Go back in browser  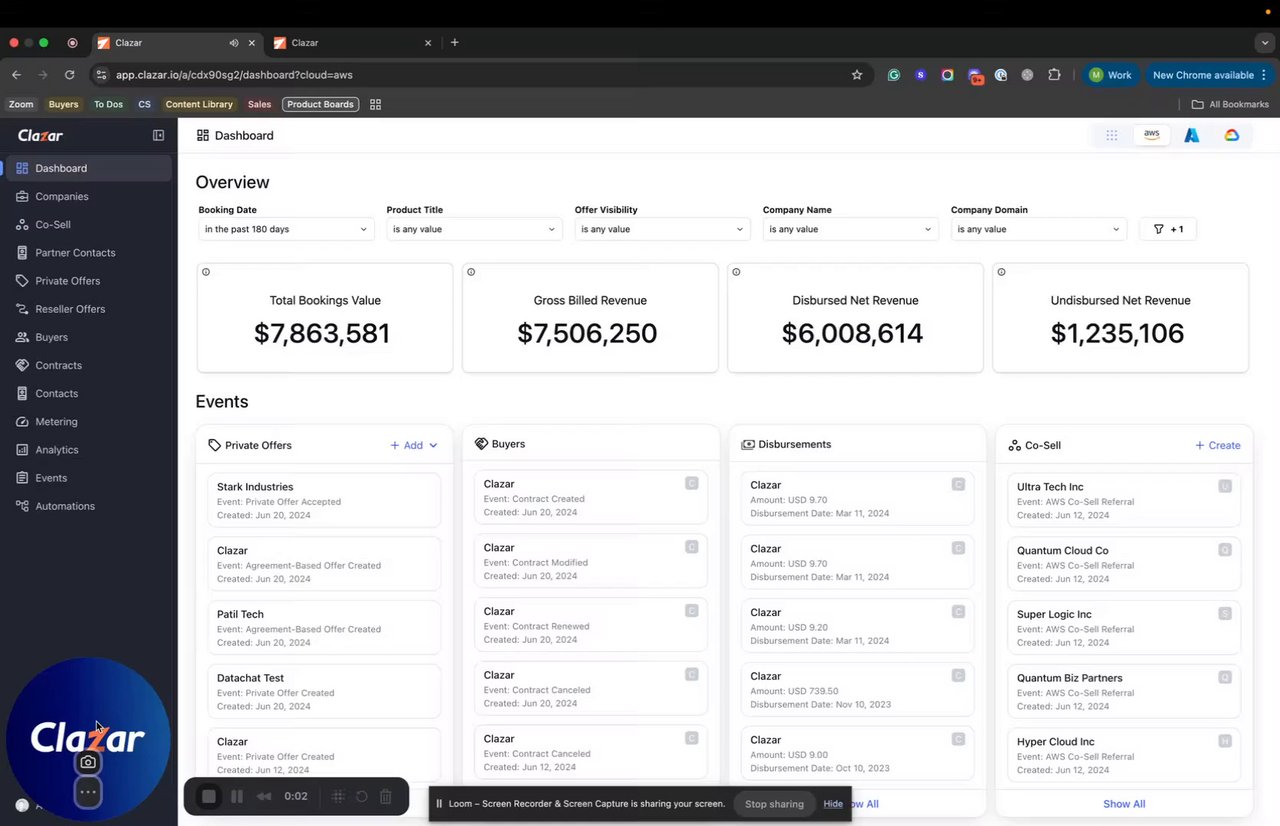coord(16,75)
